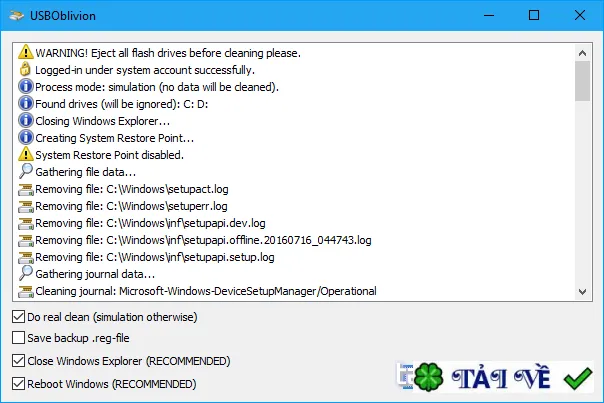
Task: Click the warning icon beside 'Eject all flash drives'
Action: pos(25,52)
